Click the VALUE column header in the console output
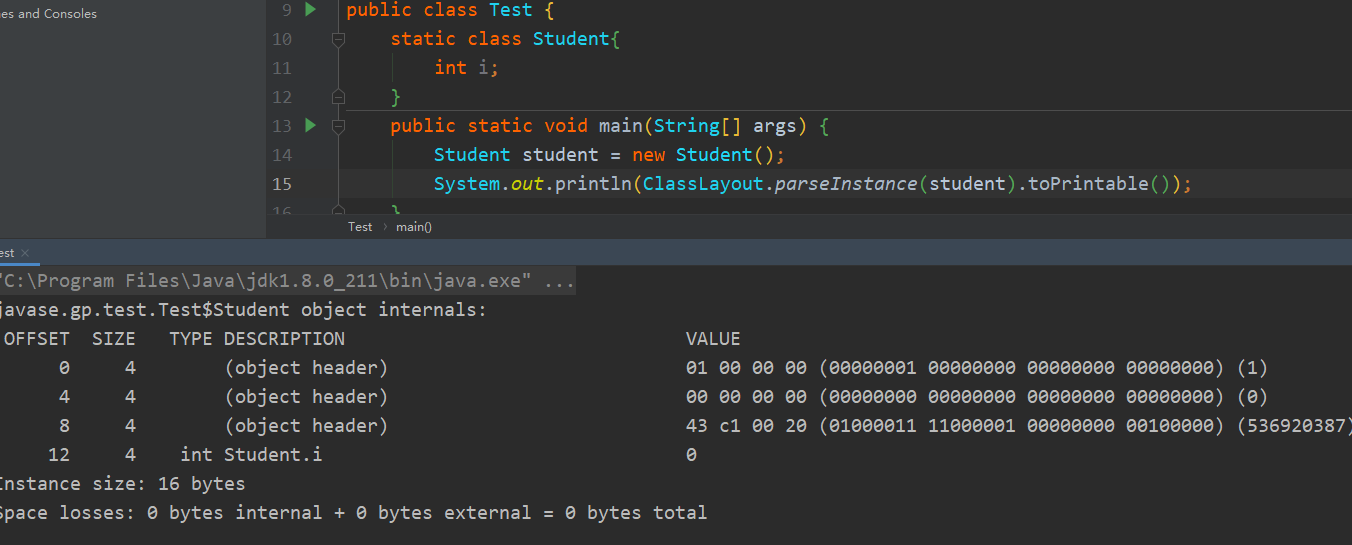The height and width of the screenshot is (545, 1352). point(713,339)
